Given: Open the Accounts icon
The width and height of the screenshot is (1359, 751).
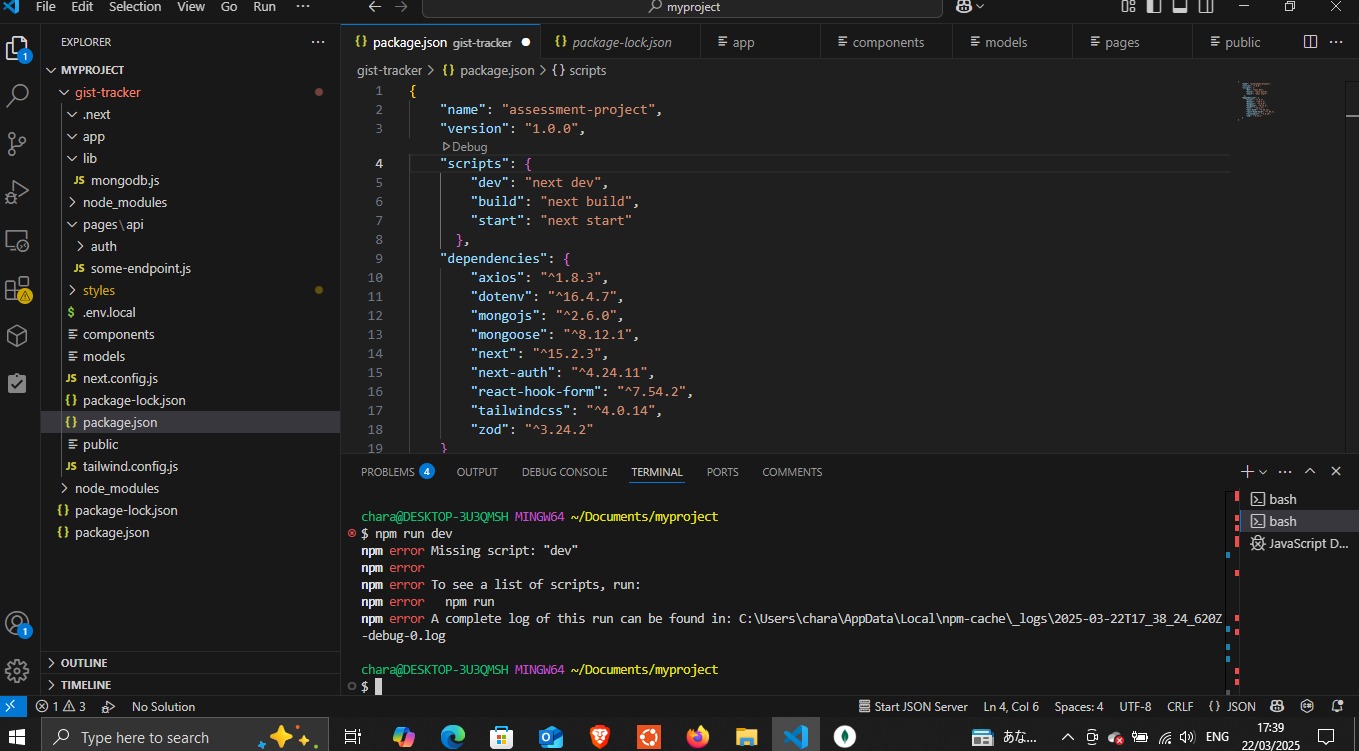Looking at the screenshot, I should pyautogui.click(x=18, y=624).
